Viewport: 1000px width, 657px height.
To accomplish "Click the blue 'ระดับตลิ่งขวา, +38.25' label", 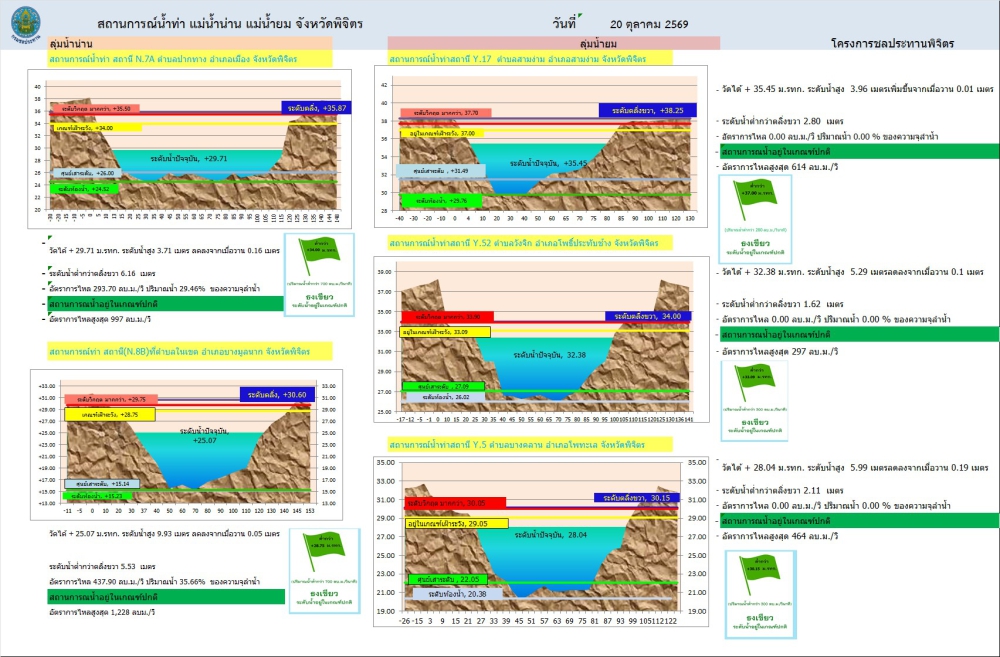I will (x=647, y=110).
